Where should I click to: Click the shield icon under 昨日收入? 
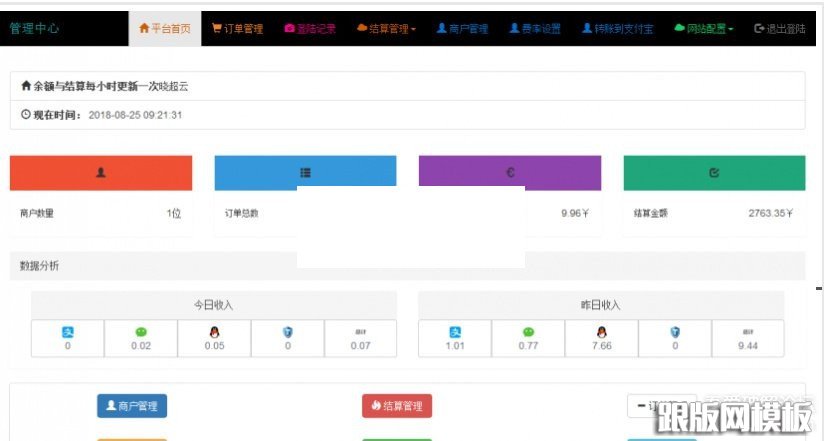[675, 332]
